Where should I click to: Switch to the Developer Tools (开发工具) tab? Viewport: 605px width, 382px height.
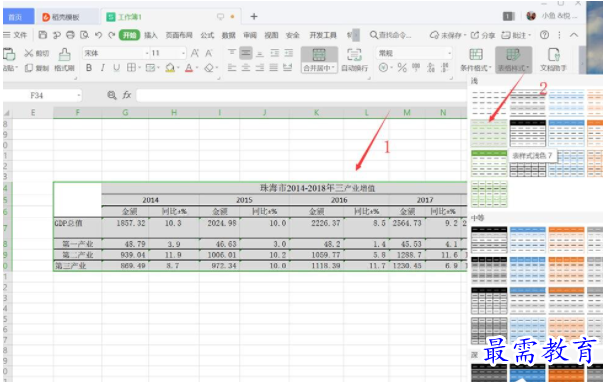click(x=323, y=35)
